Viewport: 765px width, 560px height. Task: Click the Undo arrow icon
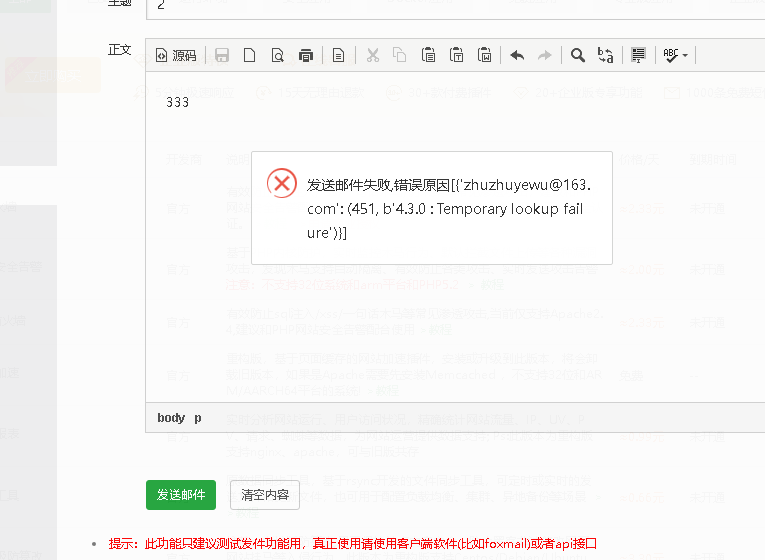(x=517, y=56)
